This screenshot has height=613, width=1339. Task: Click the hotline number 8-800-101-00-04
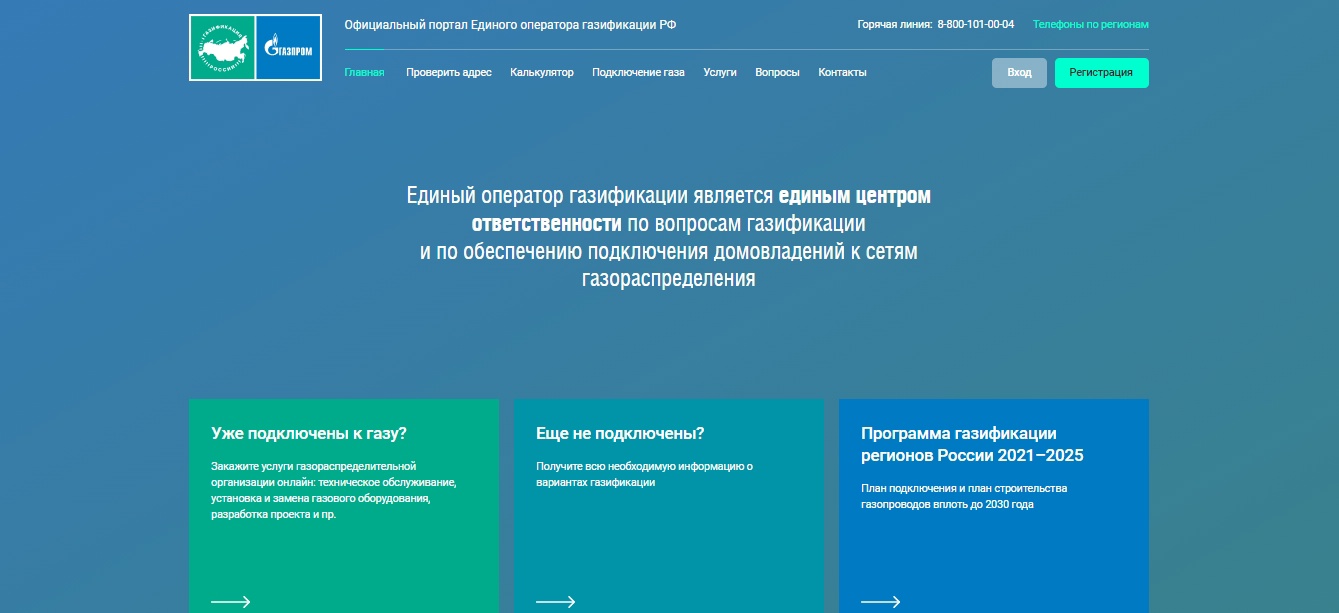click(x=975, y=24)
